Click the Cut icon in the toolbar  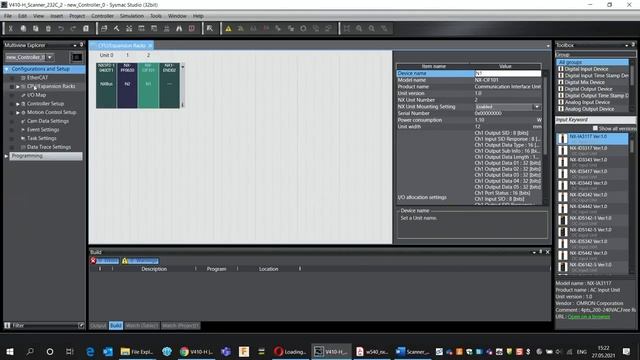point(11,29)
